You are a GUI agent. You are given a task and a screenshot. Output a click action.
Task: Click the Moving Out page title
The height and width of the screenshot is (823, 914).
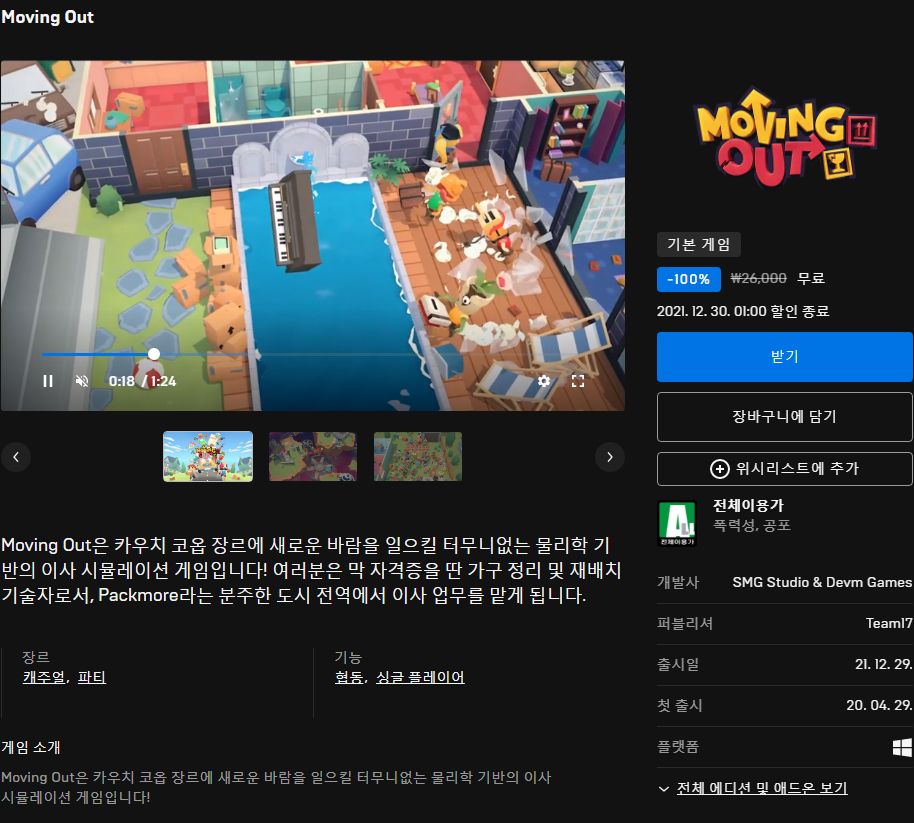(48, 17)
